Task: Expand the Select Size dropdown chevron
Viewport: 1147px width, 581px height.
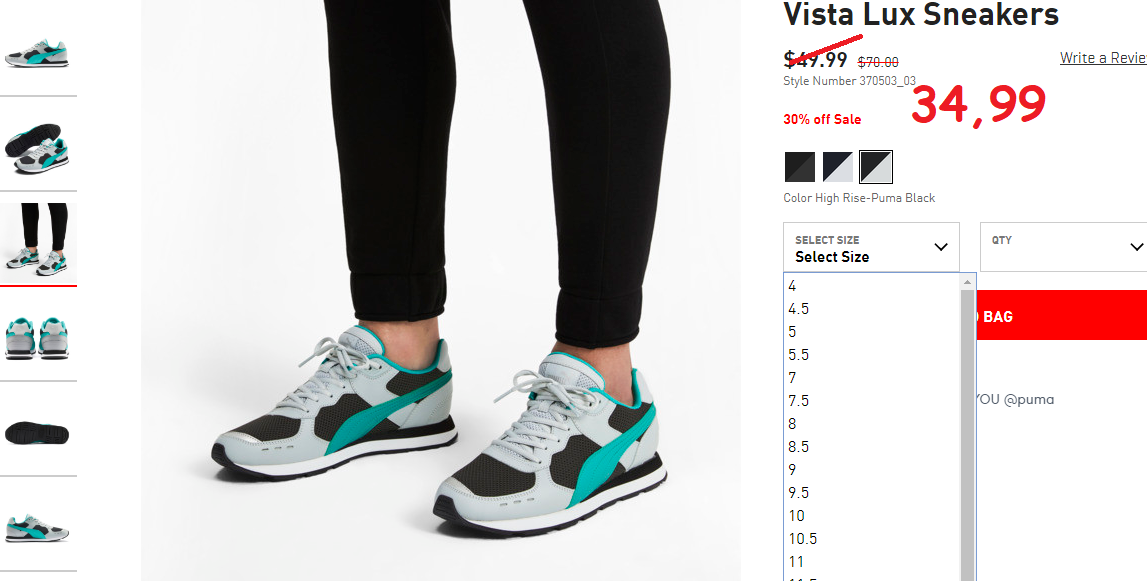Action: (x=941, y=247)
